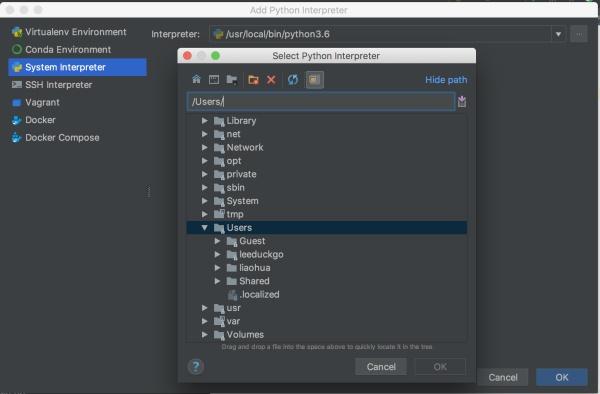
Task: Click OK in Add Python Interpreter window
Action: click(x=562, y=378)
